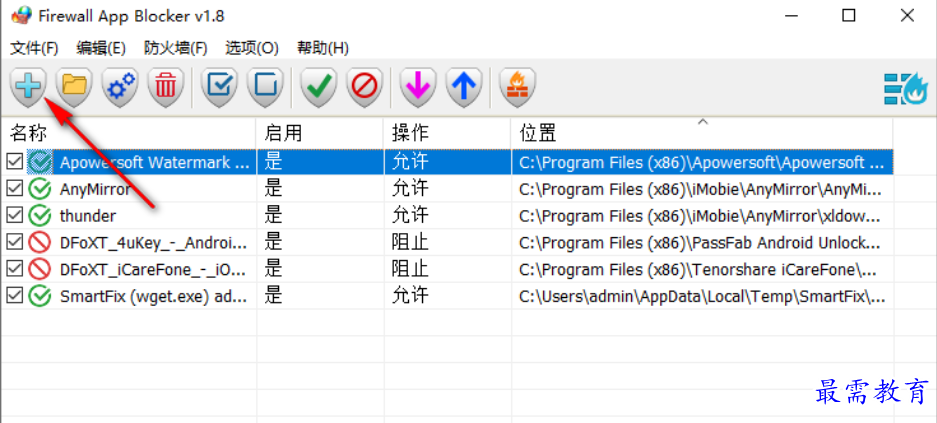Open the 编辑(E) menu
This screenshot has width=937, height=423.
click(101, 48)
